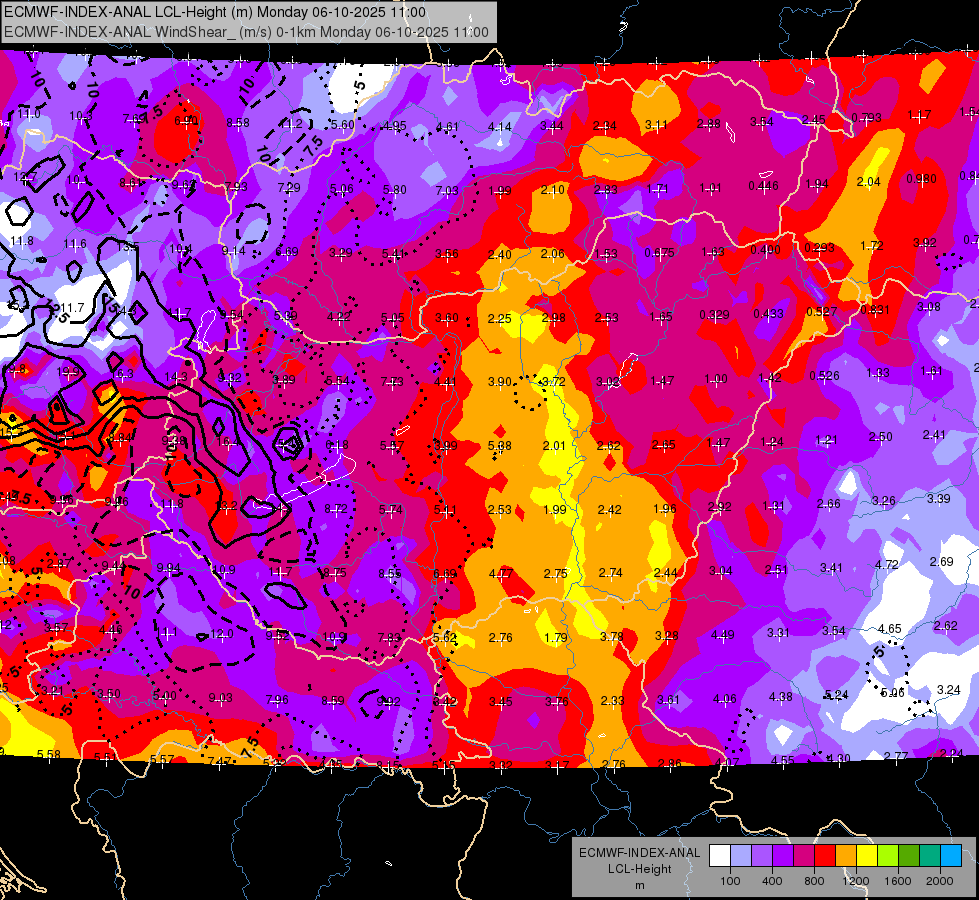This screenshot has width=979, height=900.
Task: Click the magenta legend swatch
Action: [804, 856]
